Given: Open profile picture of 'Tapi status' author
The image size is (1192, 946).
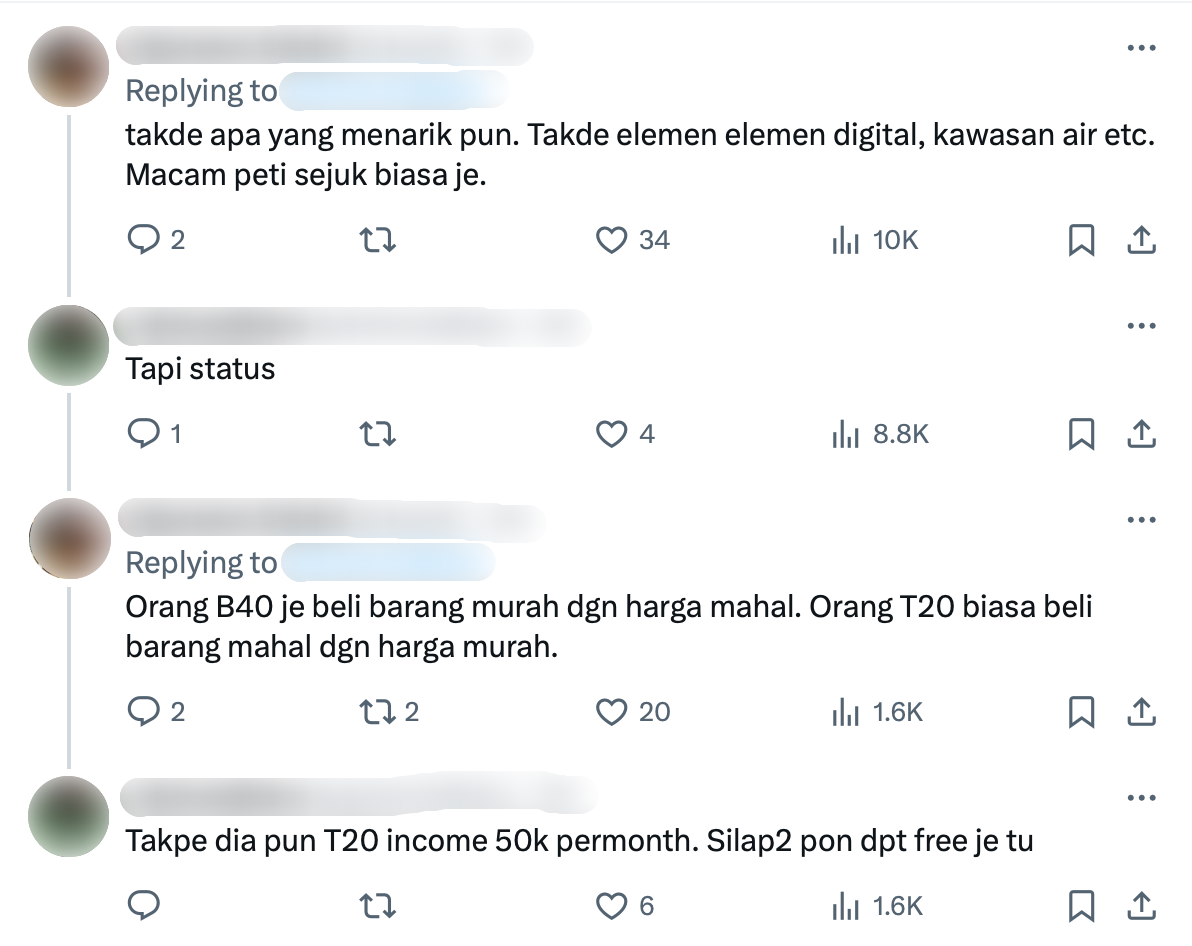Looking at the screenshot, I should 69,345.
